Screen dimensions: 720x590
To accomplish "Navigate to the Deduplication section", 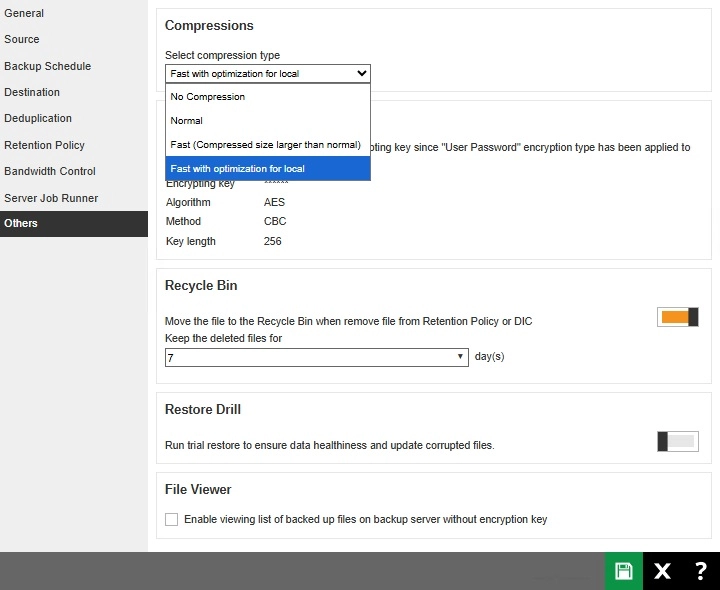I will [x=38, y=118].
